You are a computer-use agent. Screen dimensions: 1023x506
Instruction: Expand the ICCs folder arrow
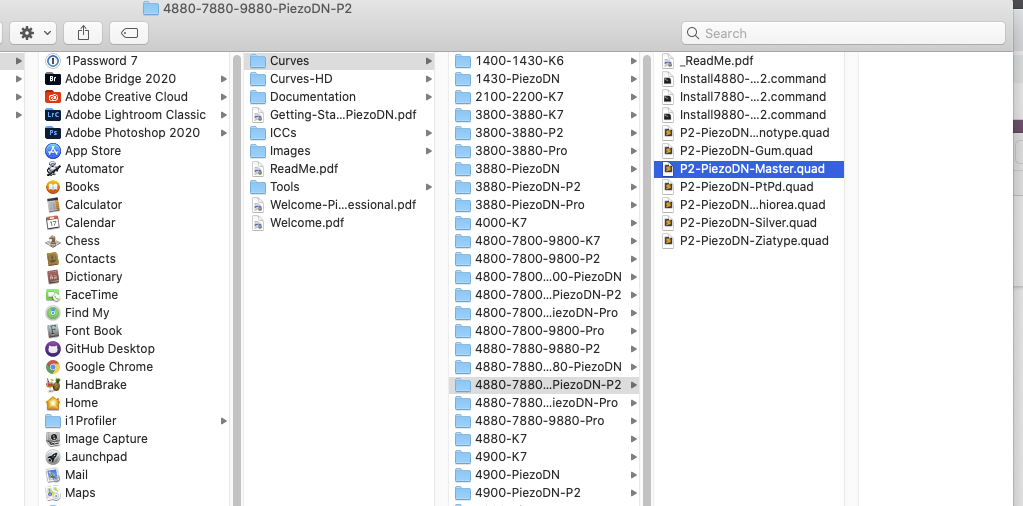click(429, 133)
